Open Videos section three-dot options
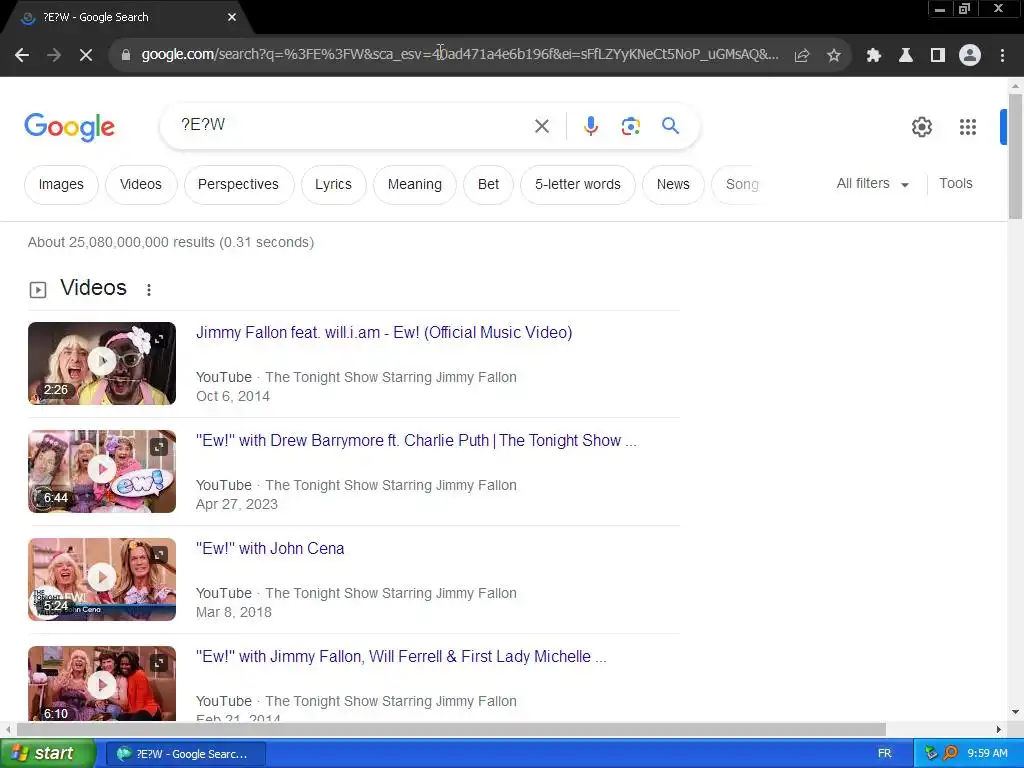This screenshot has height=768, width=1024. click(x=149, y=289)
